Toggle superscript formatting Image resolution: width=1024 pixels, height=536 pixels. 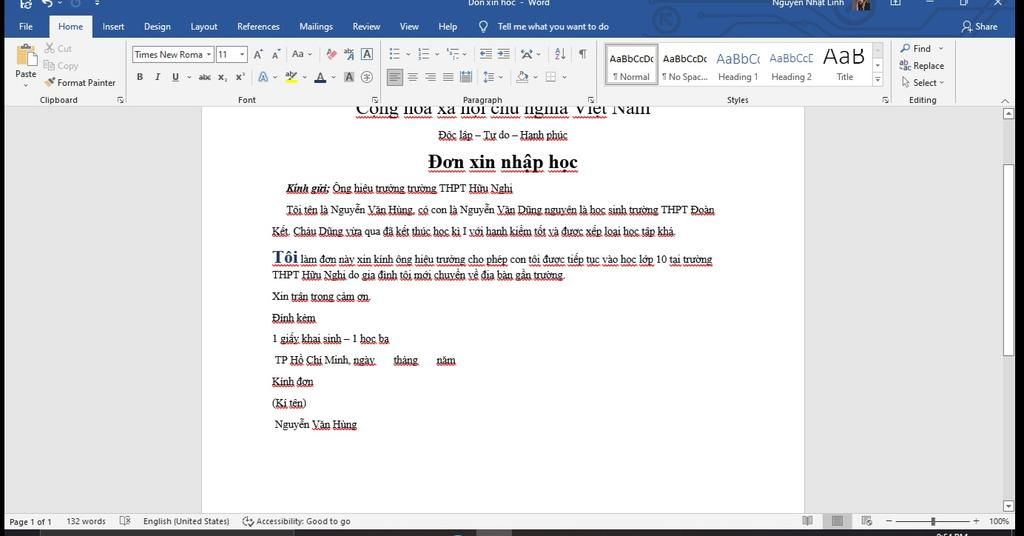(x=240, y=77)
